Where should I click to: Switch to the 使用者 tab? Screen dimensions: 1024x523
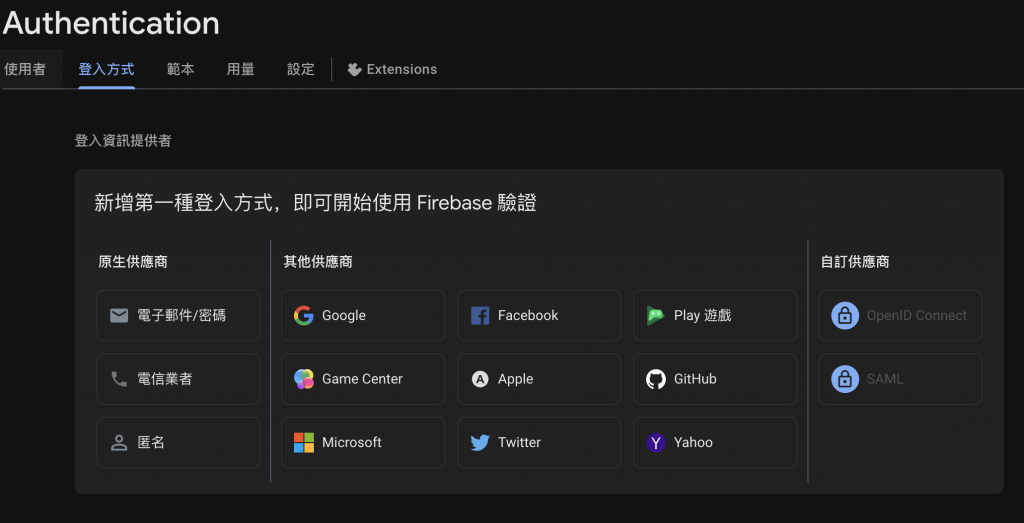25,69
